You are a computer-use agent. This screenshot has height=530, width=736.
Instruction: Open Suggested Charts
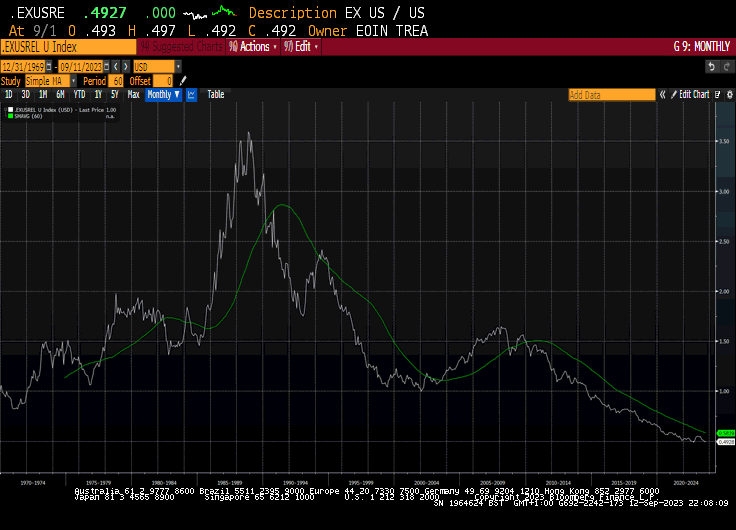click(181, 47)
